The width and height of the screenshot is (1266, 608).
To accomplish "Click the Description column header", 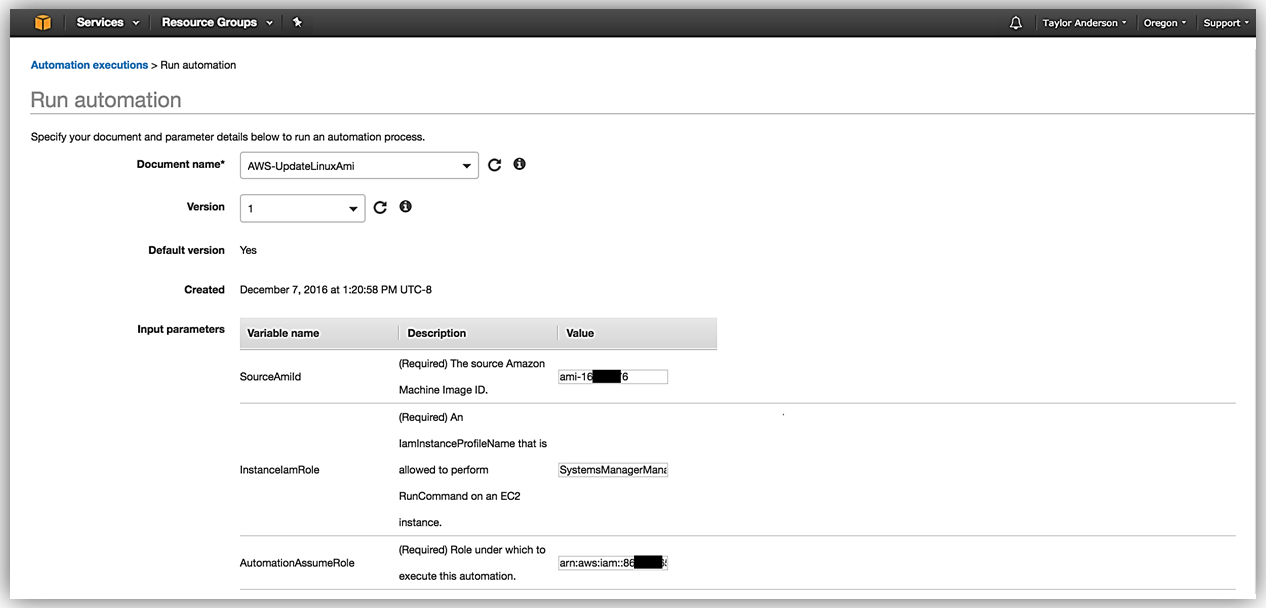I will [x=436, y=333].
